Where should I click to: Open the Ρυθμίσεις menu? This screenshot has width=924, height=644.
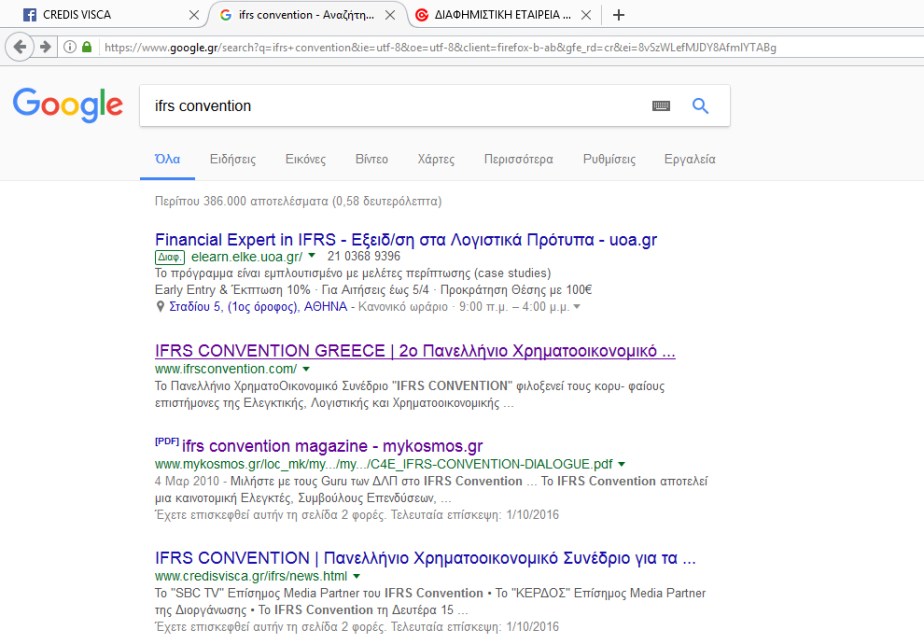tap(608, 159)
